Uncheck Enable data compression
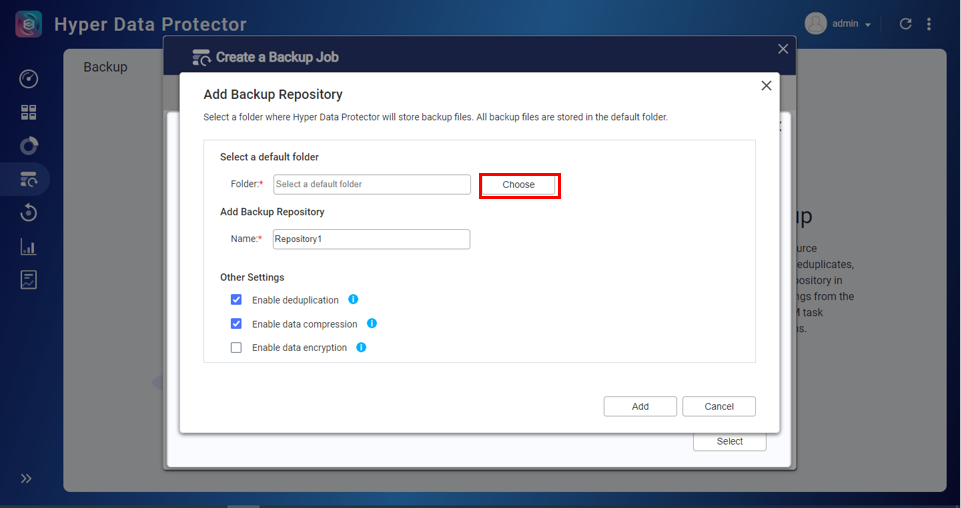Screen dimensions: 961x508 [x=236, y=324]
